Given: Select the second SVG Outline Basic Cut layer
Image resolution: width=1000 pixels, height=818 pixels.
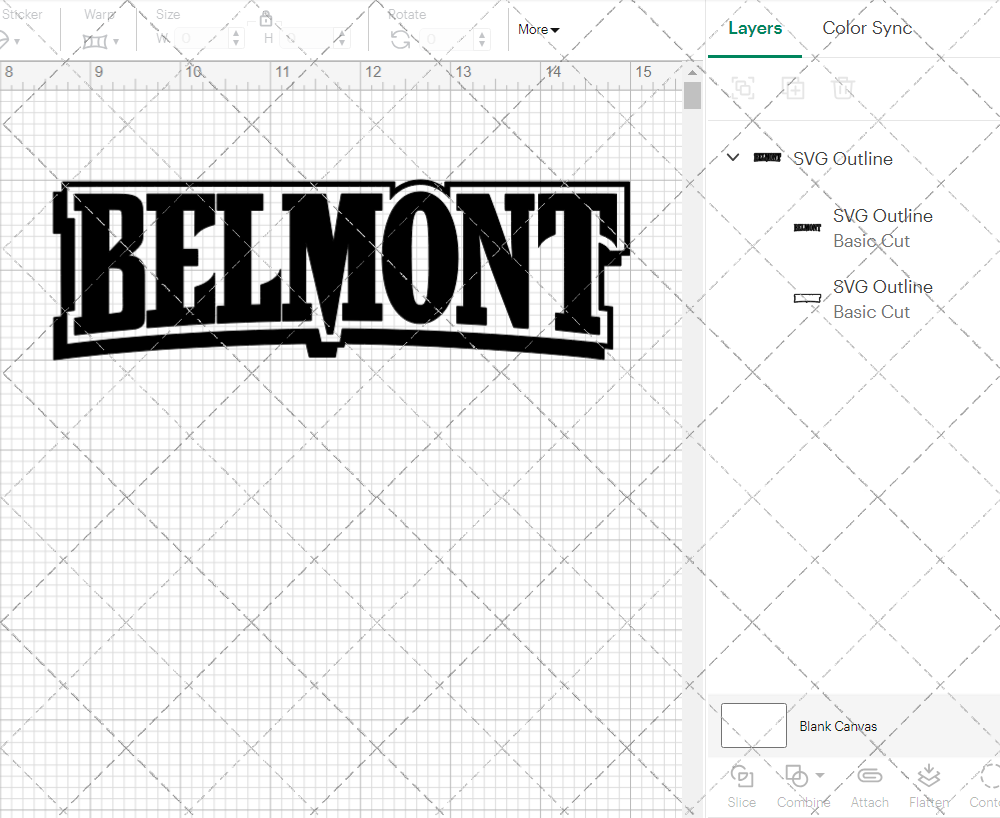Looking at the screenshot, I should coord(883,299).
